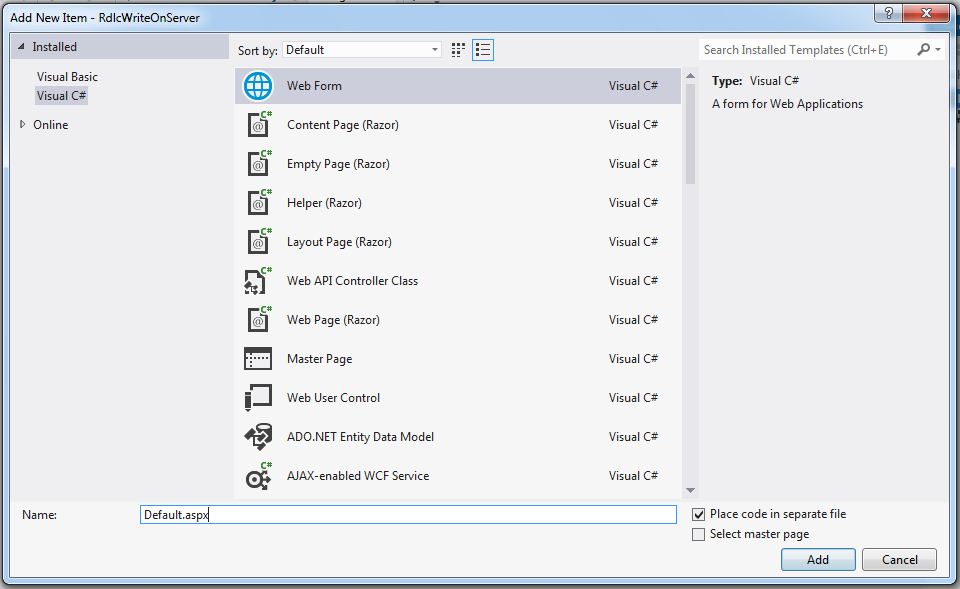The height and width of the screenshot is (589, 960).
Task: Switch to small icons list view
Action: (x=483, y=50)
